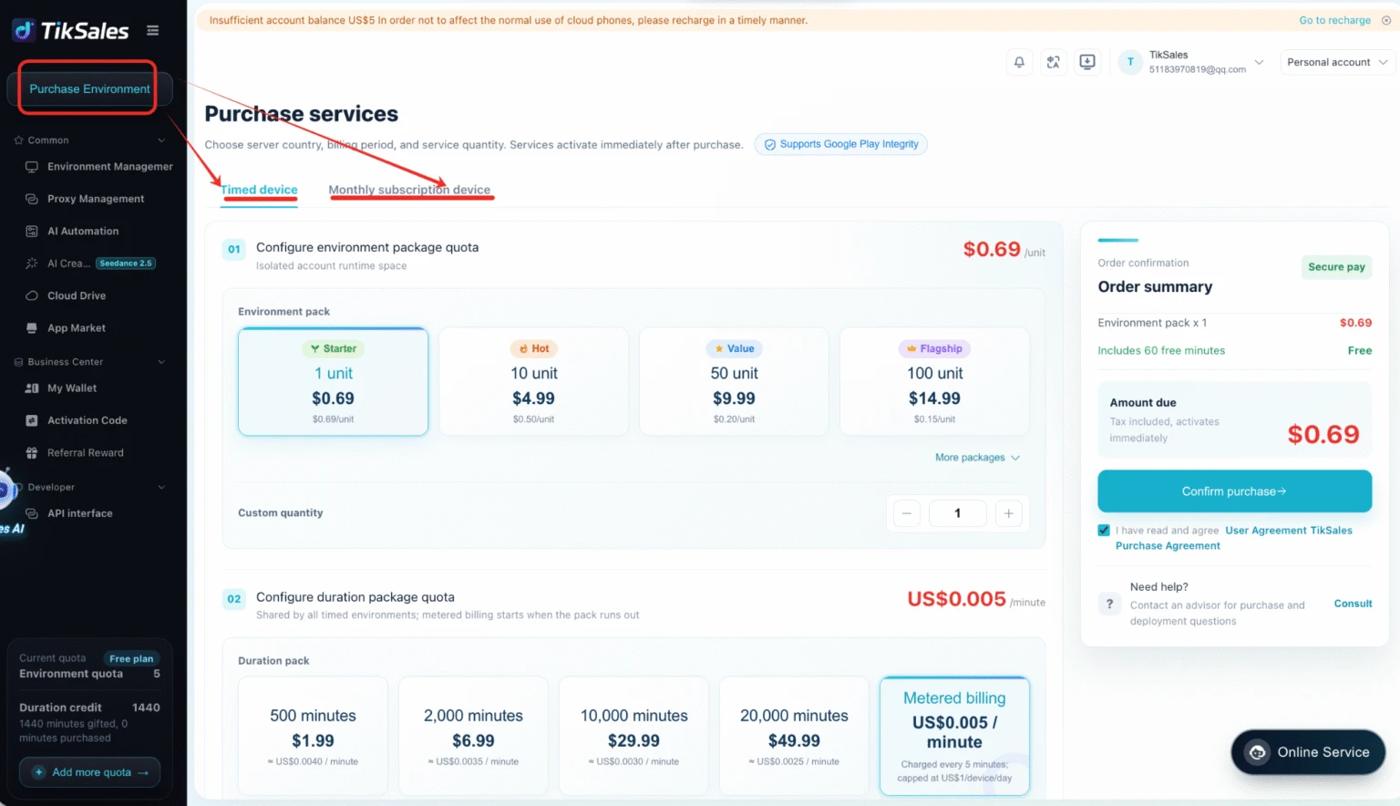Screen dimensions: 1400x806
Task: Open AI Automation in the sidebar
Action: (72, 231)
